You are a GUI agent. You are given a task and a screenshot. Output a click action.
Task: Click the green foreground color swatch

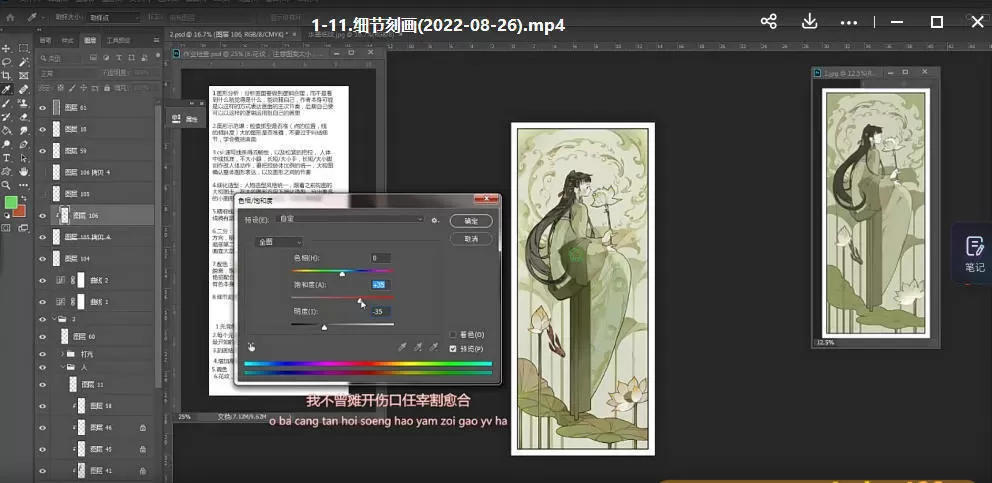point(11,203)
